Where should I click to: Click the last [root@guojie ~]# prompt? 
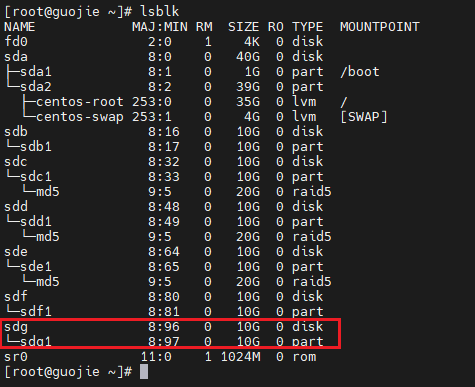point(68,372)
